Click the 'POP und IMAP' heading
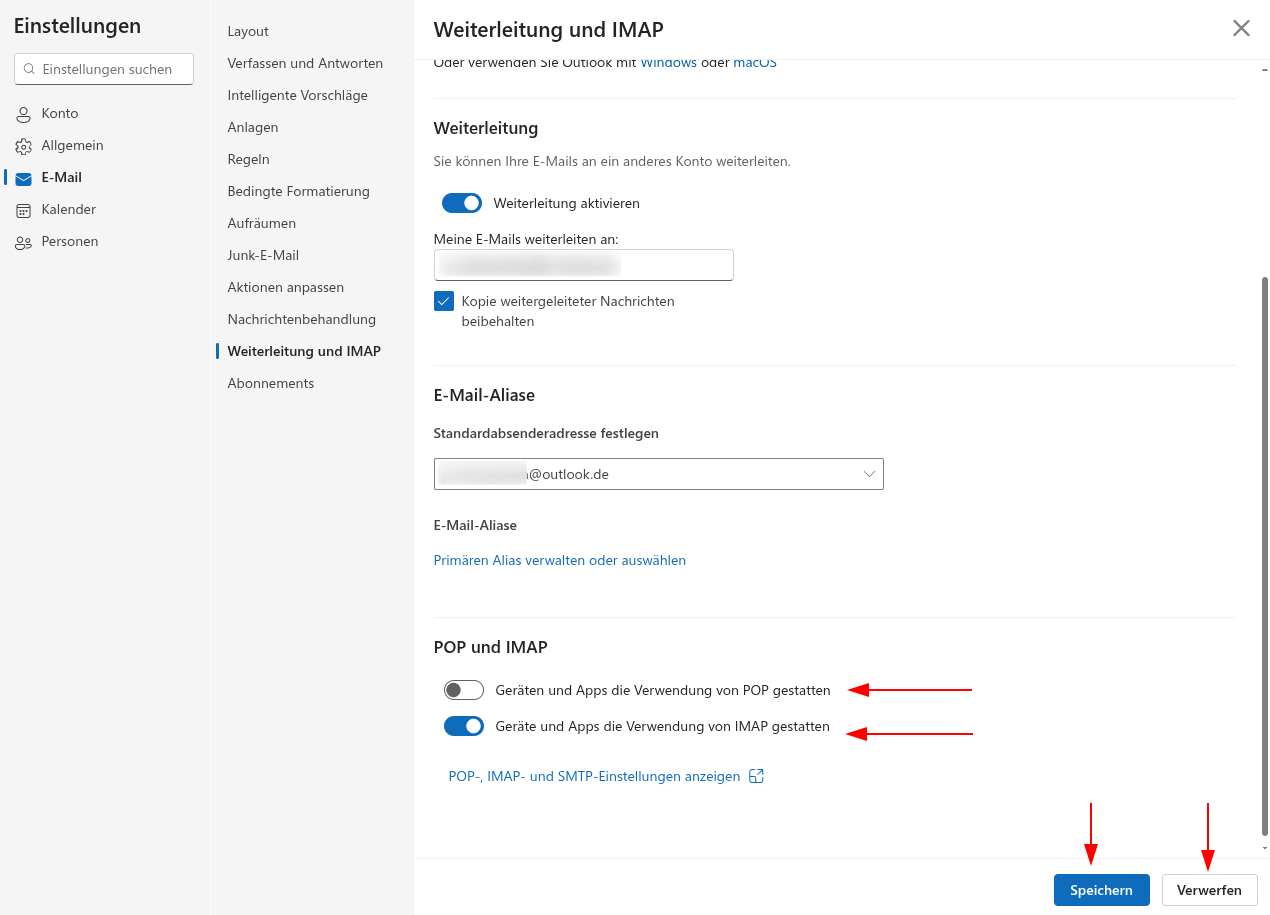Screen dimensions: 1270x915 (490, 647)
